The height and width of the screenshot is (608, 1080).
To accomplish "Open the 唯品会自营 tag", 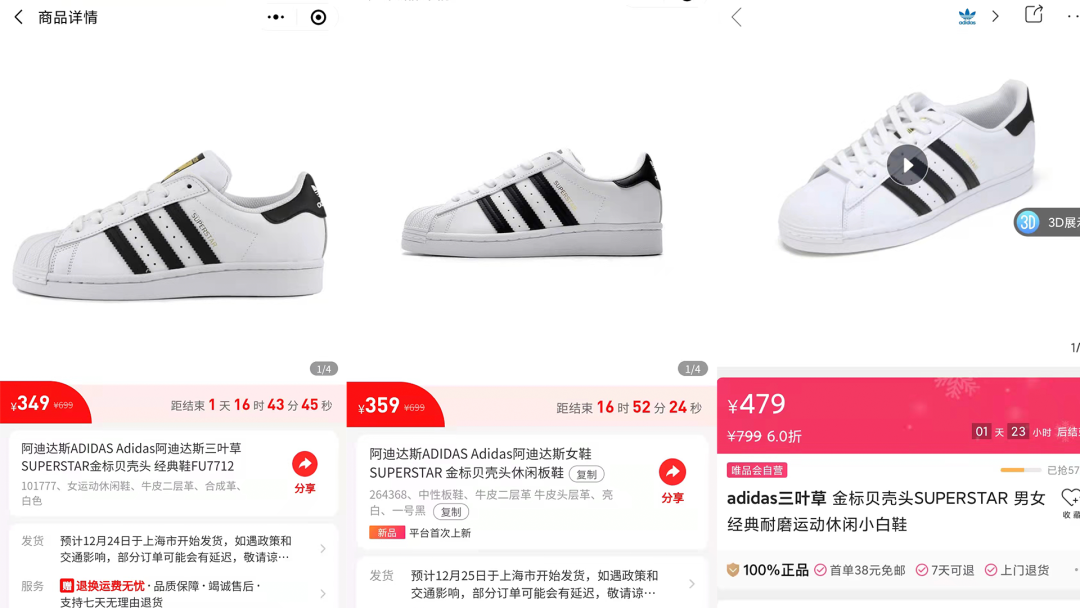I will pos(757,470).
